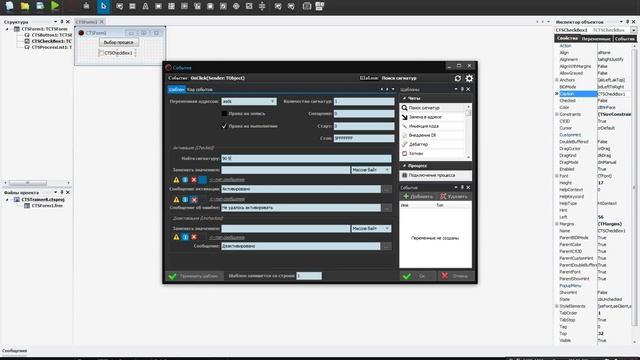Click 'Применить шаблон' button
Screen dimensions: 640x360
tap(195, 276)
